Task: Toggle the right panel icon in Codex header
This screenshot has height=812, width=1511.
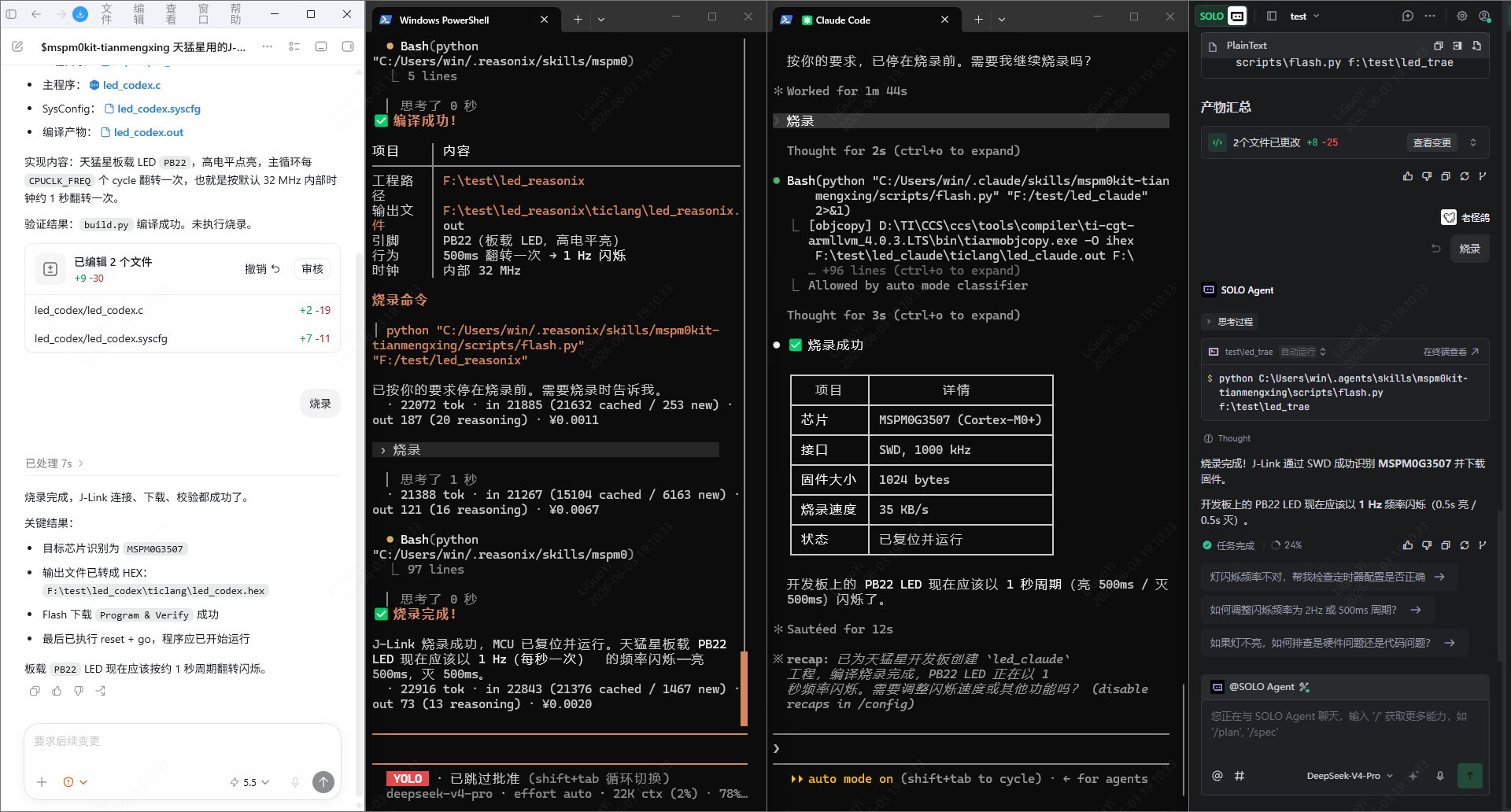Action: click(348, 46)
